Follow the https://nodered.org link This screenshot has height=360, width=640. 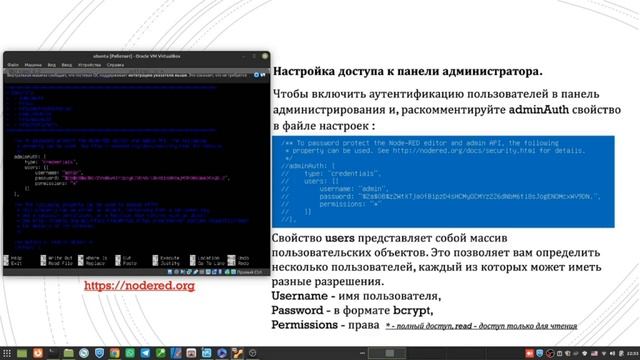coord(140,286)
